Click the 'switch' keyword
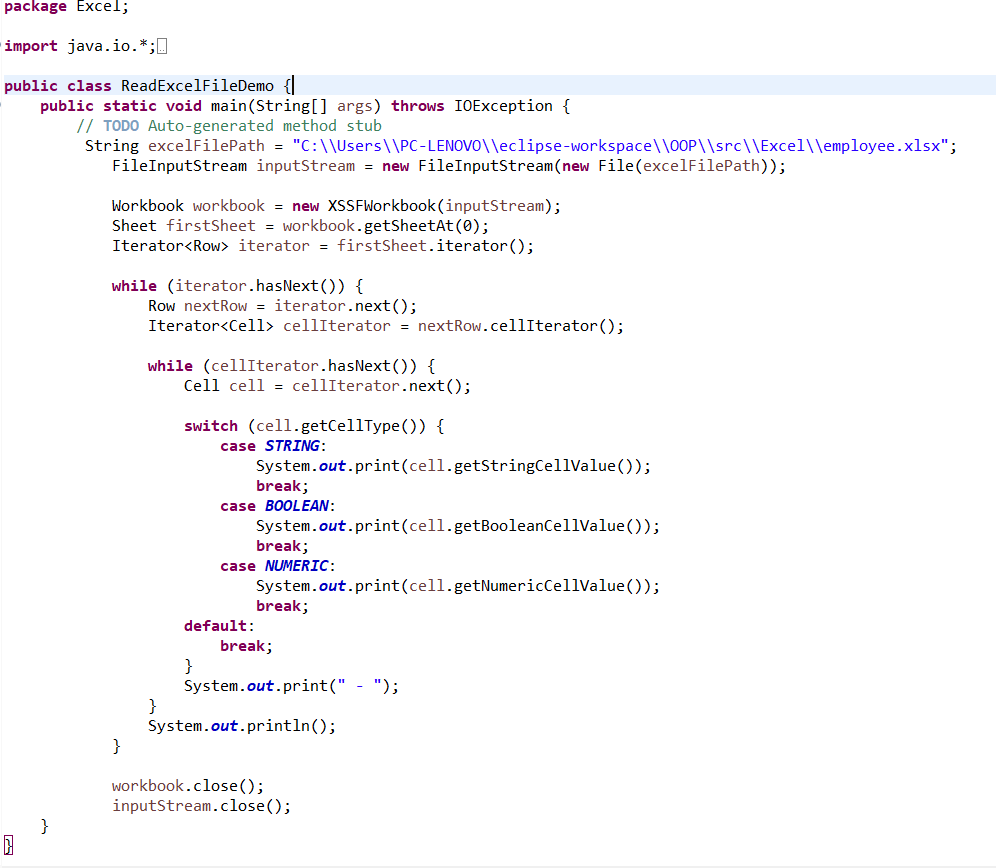 [x=211, y=426]
